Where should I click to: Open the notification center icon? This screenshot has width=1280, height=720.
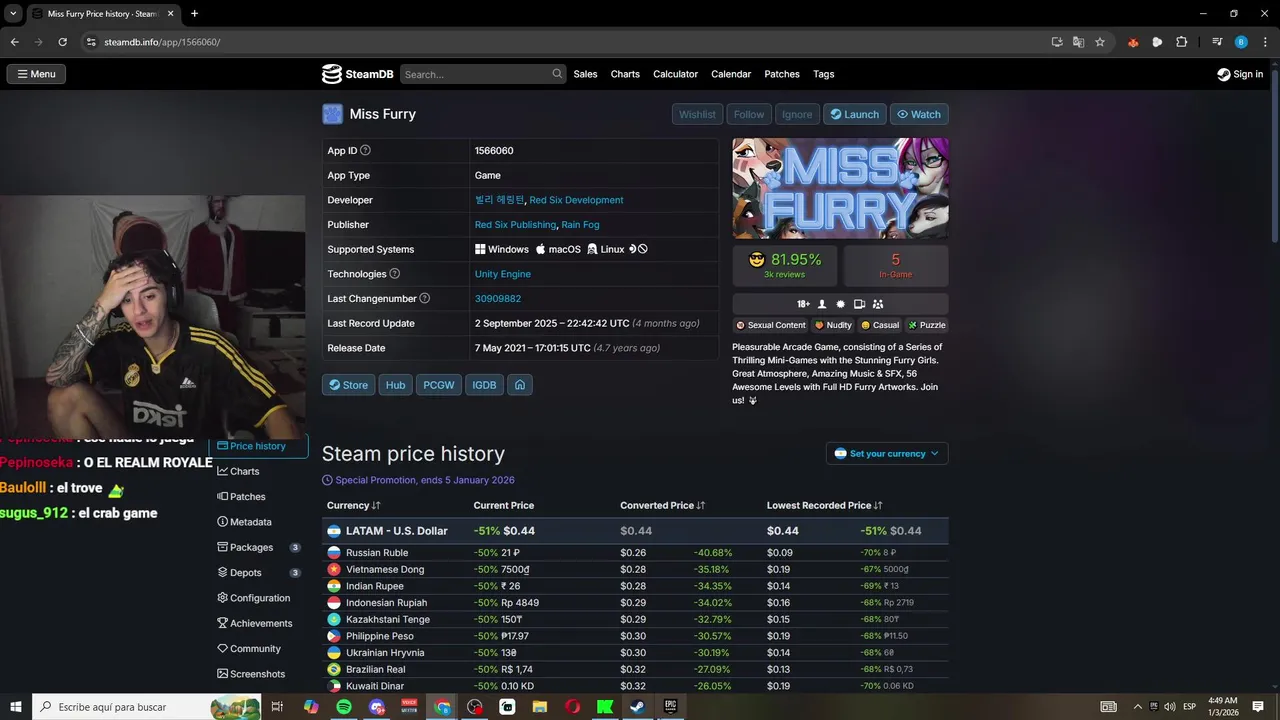pos(1258,707)
